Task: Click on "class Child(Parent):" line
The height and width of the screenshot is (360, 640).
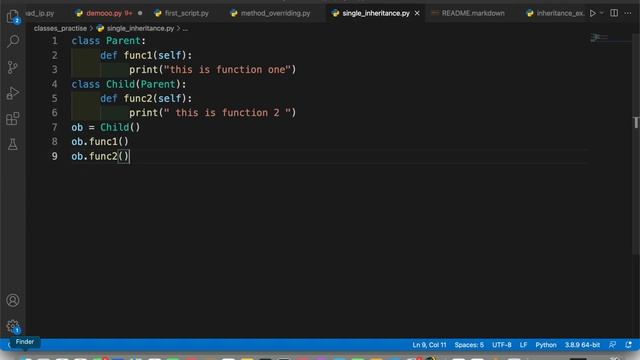Action: click(x=129, y=84)
